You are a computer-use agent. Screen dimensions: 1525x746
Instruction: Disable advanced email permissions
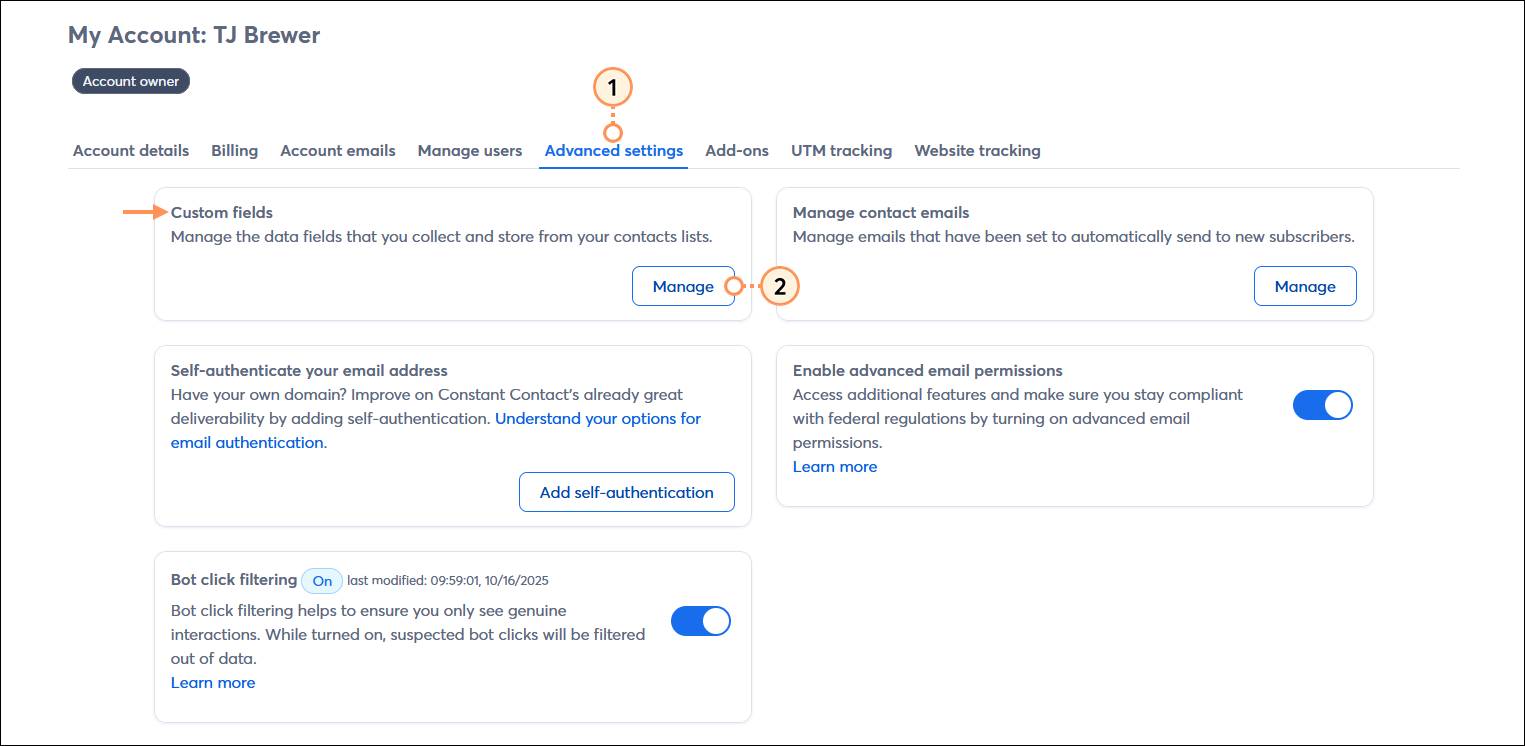[x=1322, y=405]
